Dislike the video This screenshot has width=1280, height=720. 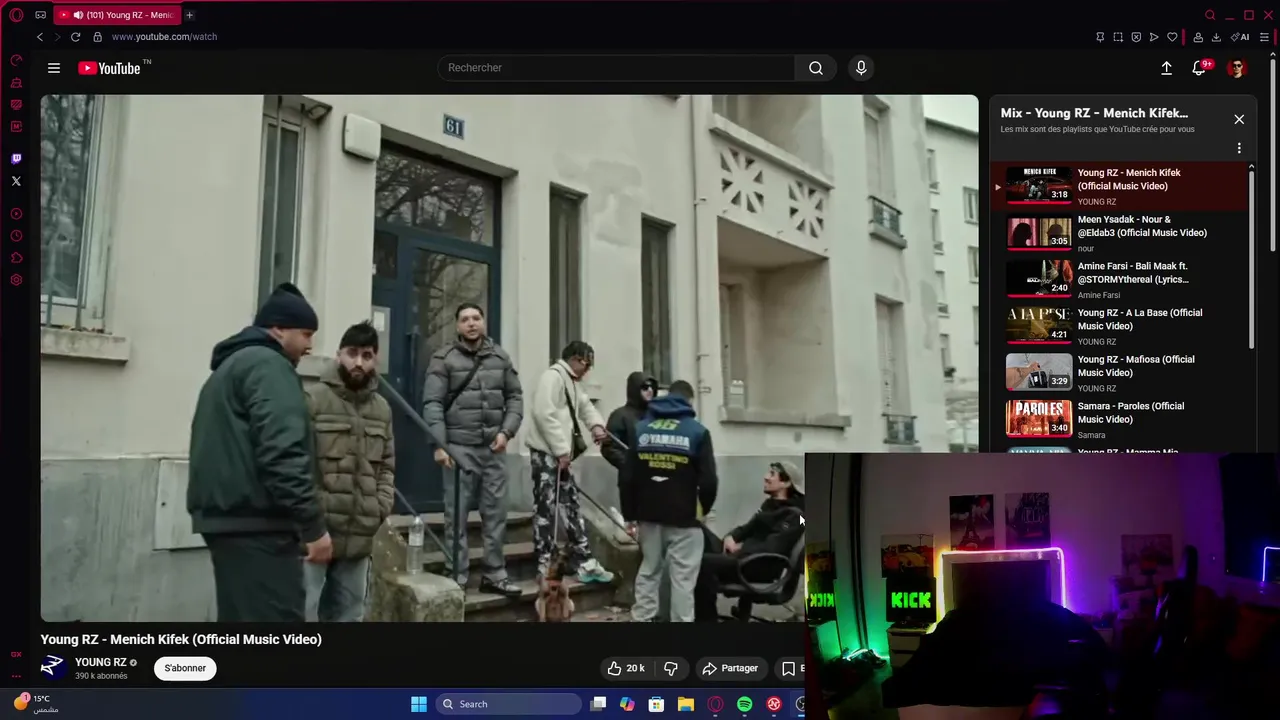point(671,668)
